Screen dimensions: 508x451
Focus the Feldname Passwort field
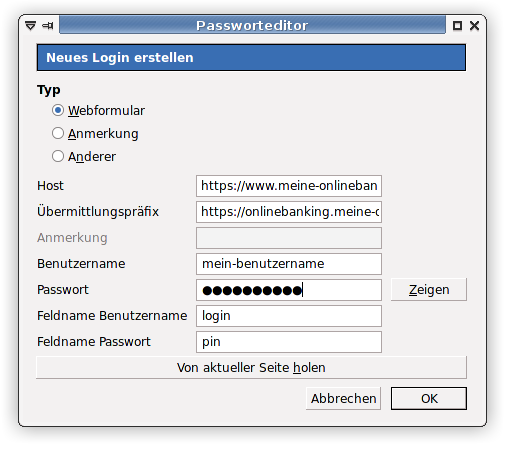pos(289,342)
